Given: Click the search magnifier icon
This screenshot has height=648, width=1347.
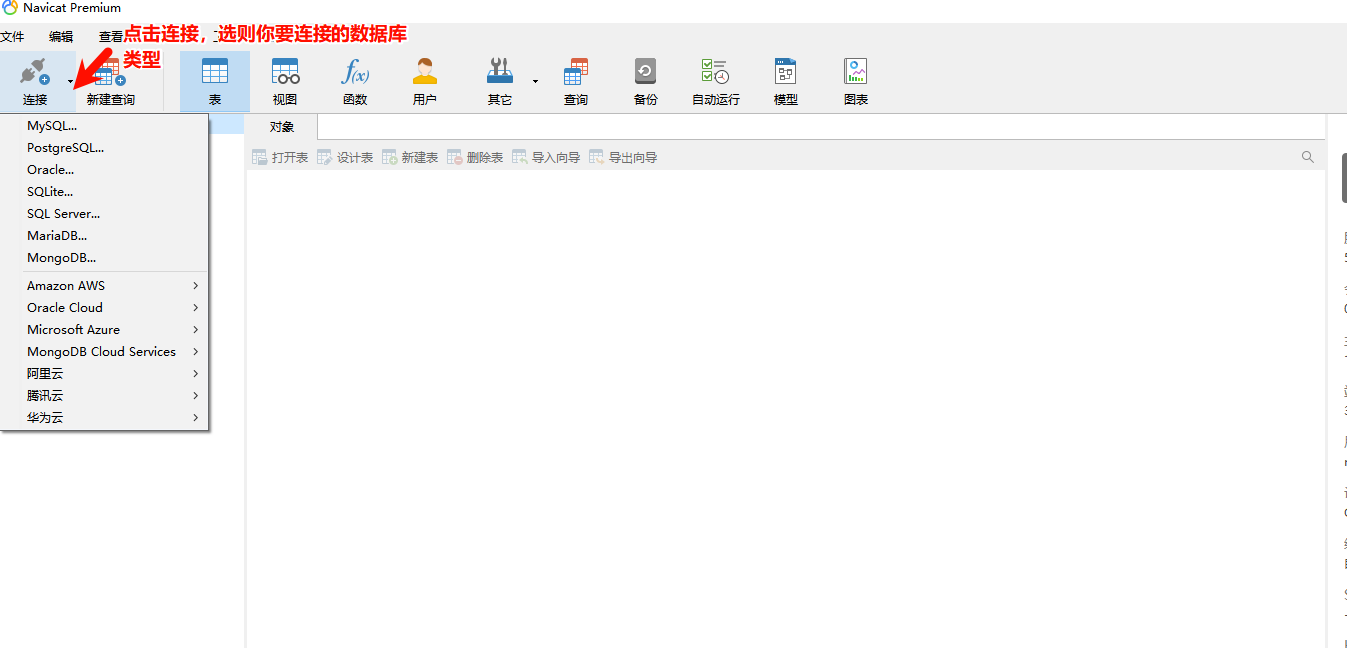Looking at the screenshot, I should (1308, 157).
